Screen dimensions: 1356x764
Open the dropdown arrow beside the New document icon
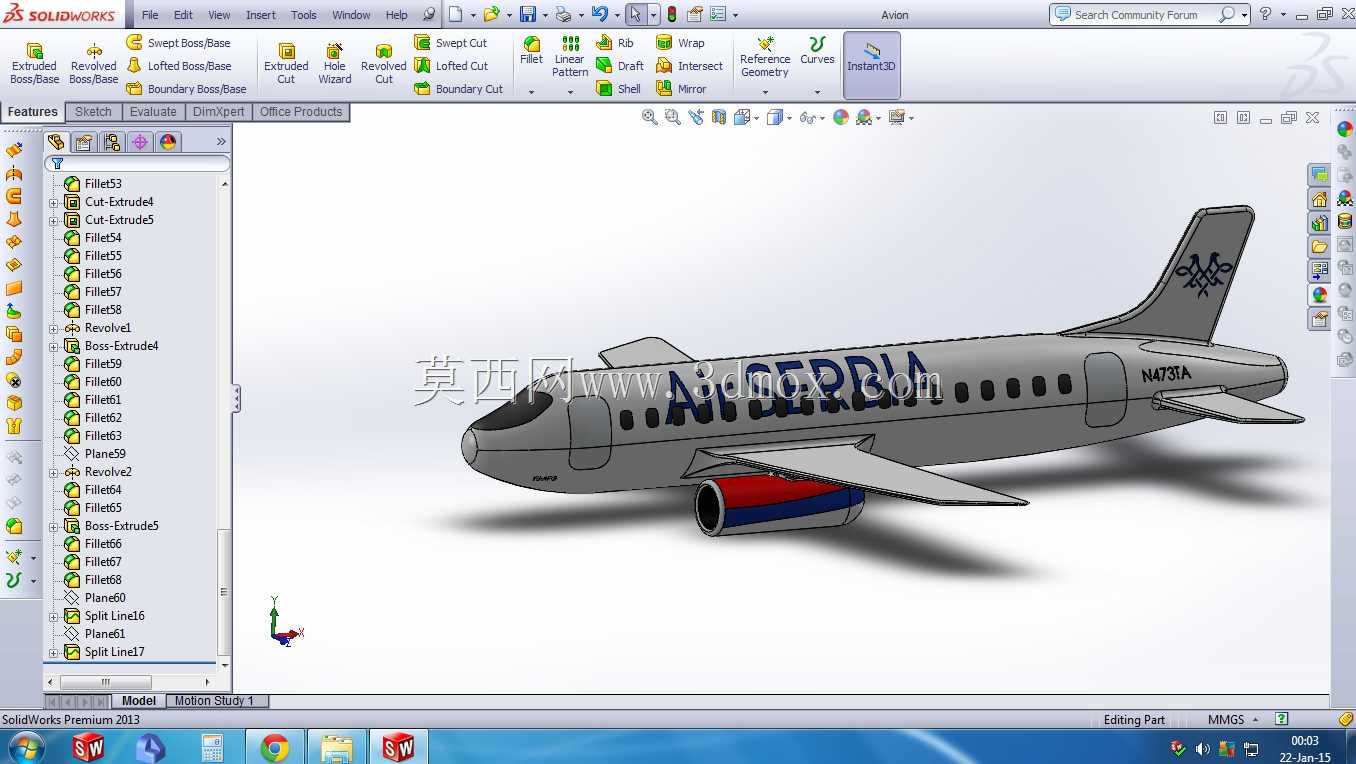tap(473, 15)
